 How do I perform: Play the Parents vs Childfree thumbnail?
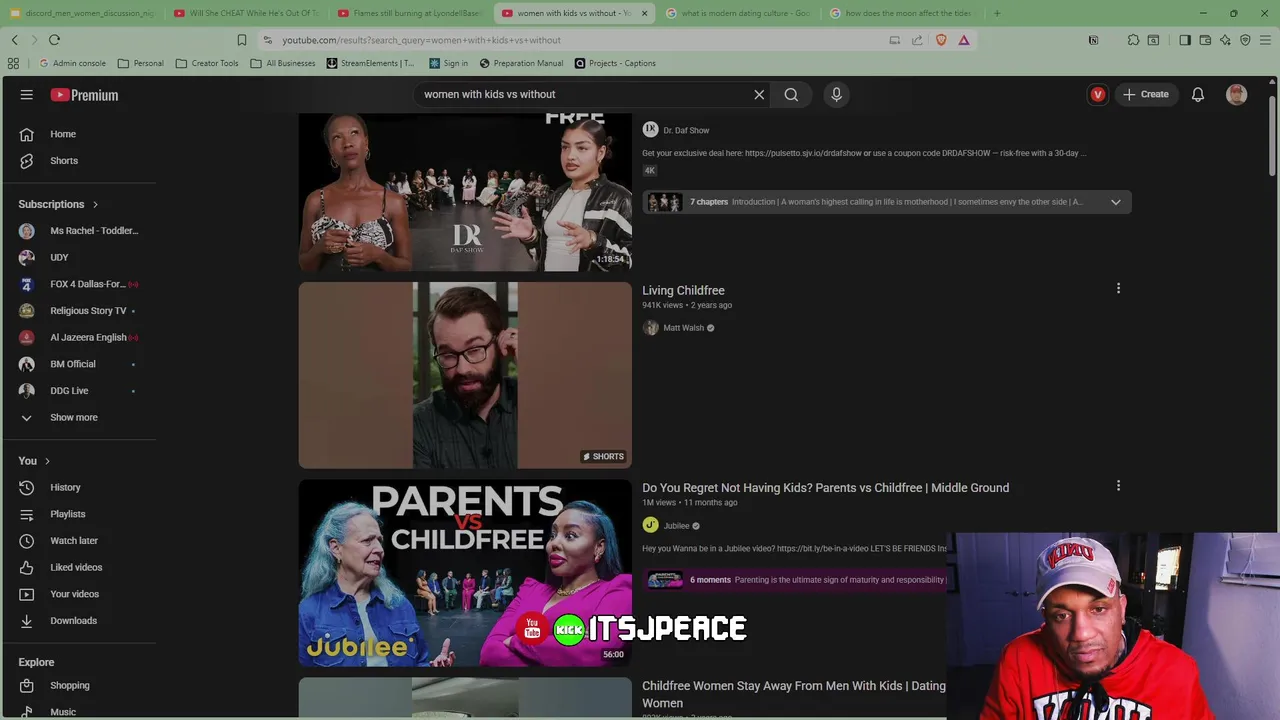465,573
